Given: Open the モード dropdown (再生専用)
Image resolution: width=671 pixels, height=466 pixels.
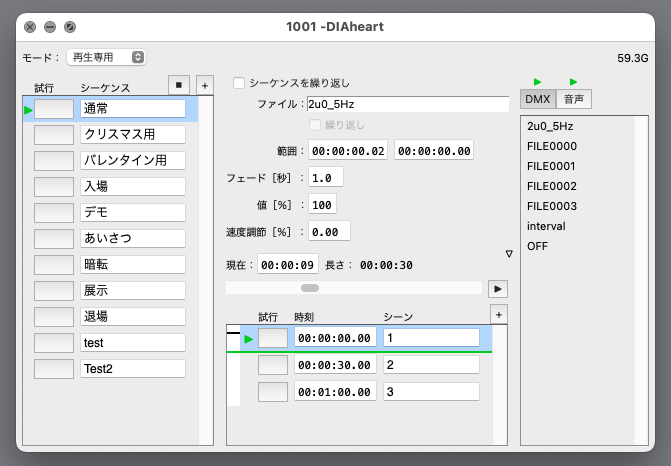Looking at the screenshot, I should tap(106, 57).
